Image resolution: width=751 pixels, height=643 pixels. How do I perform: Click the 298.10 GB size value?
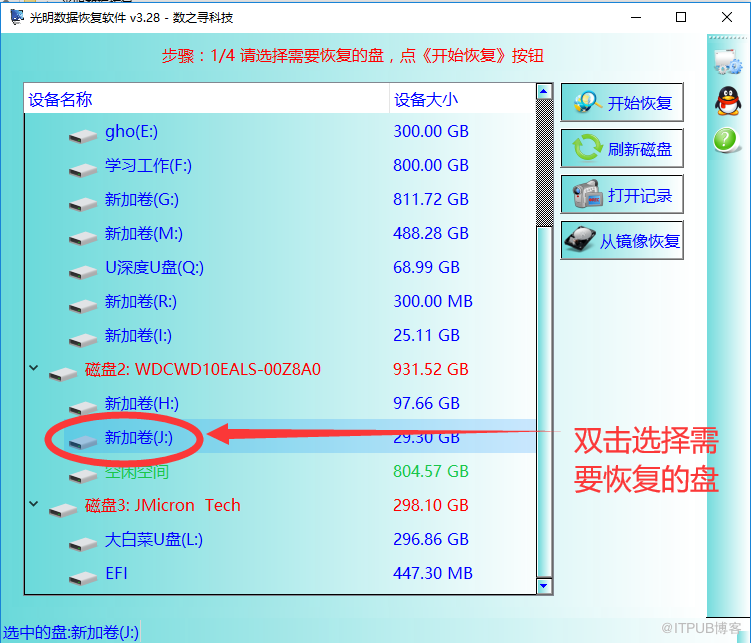431,505
